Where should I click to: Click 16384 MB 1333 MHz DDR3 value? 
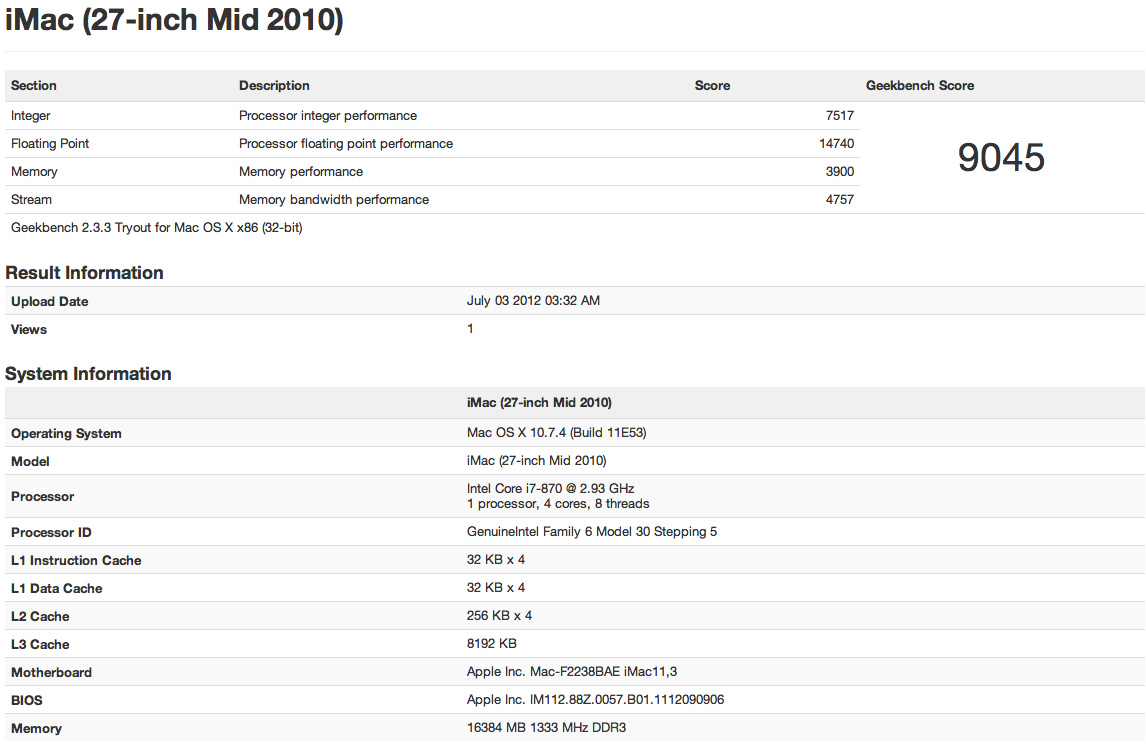[x=546, y=727]
